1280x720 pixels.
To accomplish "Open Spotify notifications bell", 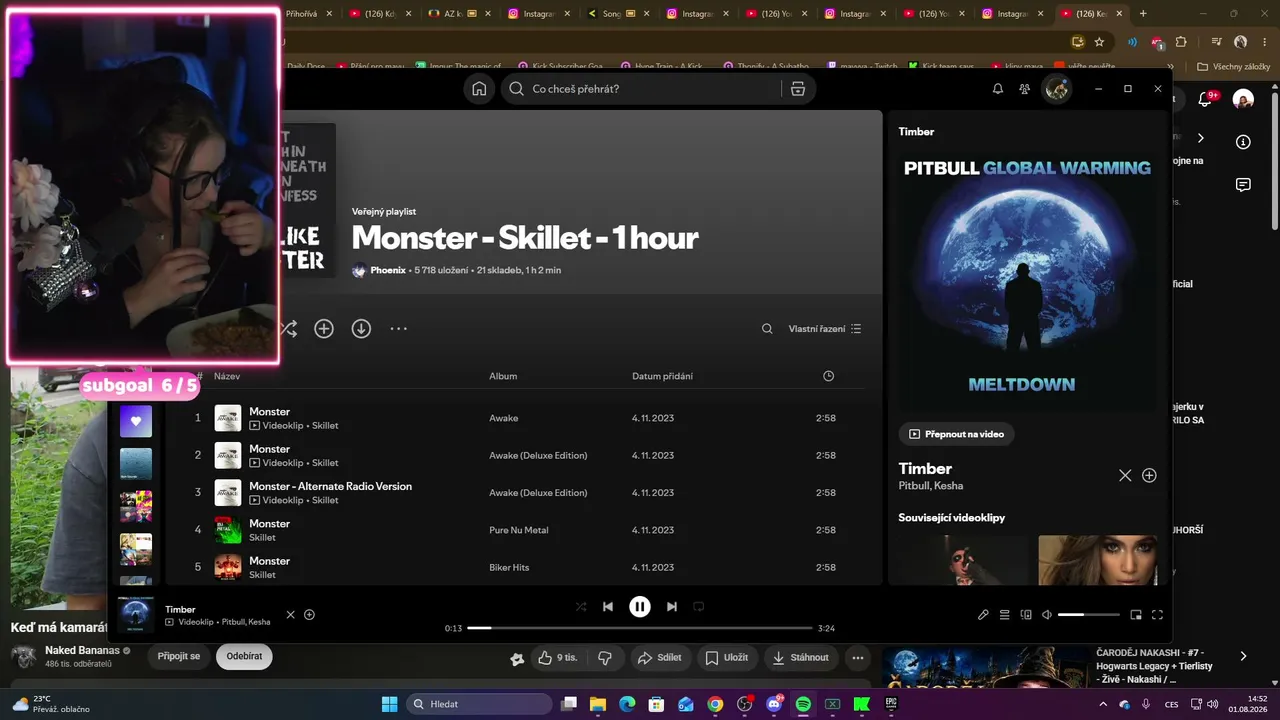I will click(x=997, y=89).
